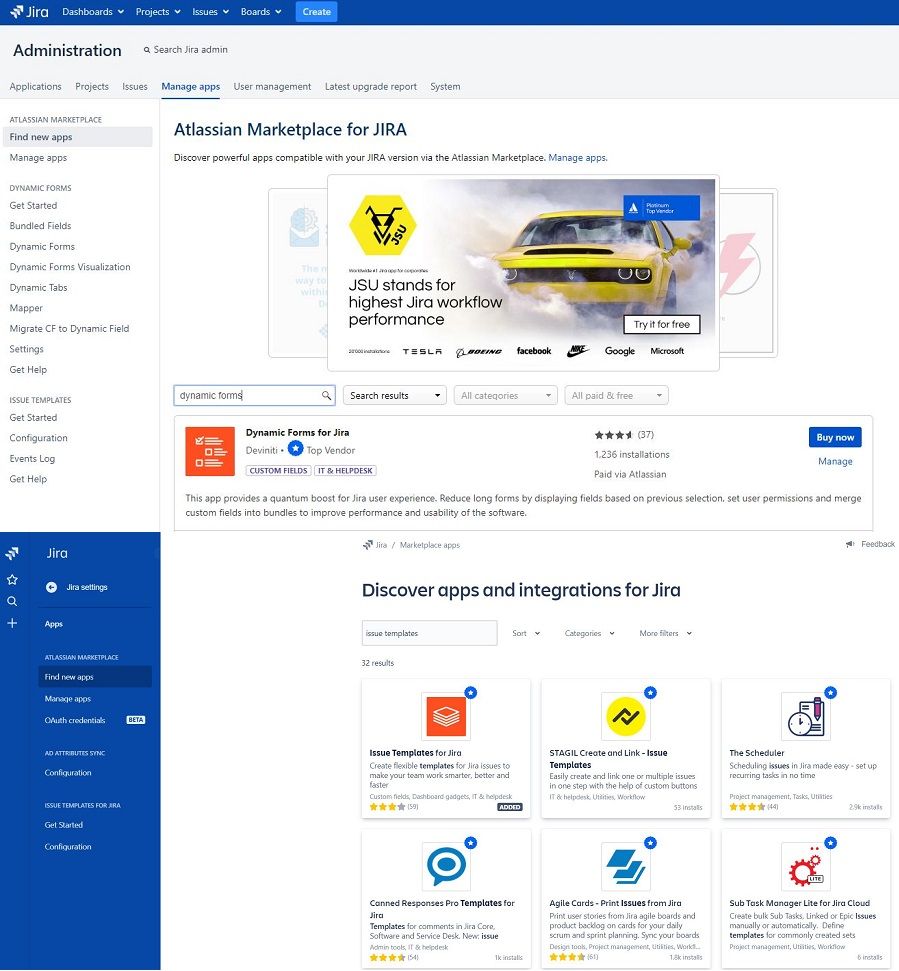The width and height of the screenshot is (899, 971).
Task: Expand the Sort dropdown in Marketplace apps
Action: (x=526, y=634)
